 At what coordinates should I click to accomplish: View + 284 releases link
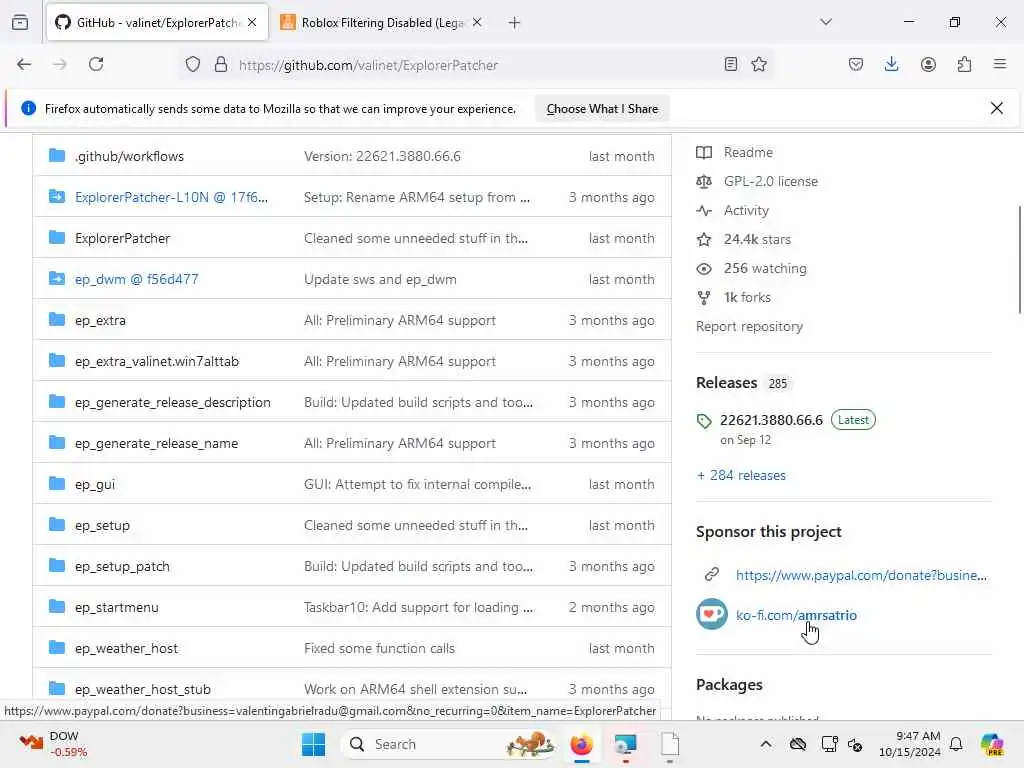pos(741,475)
